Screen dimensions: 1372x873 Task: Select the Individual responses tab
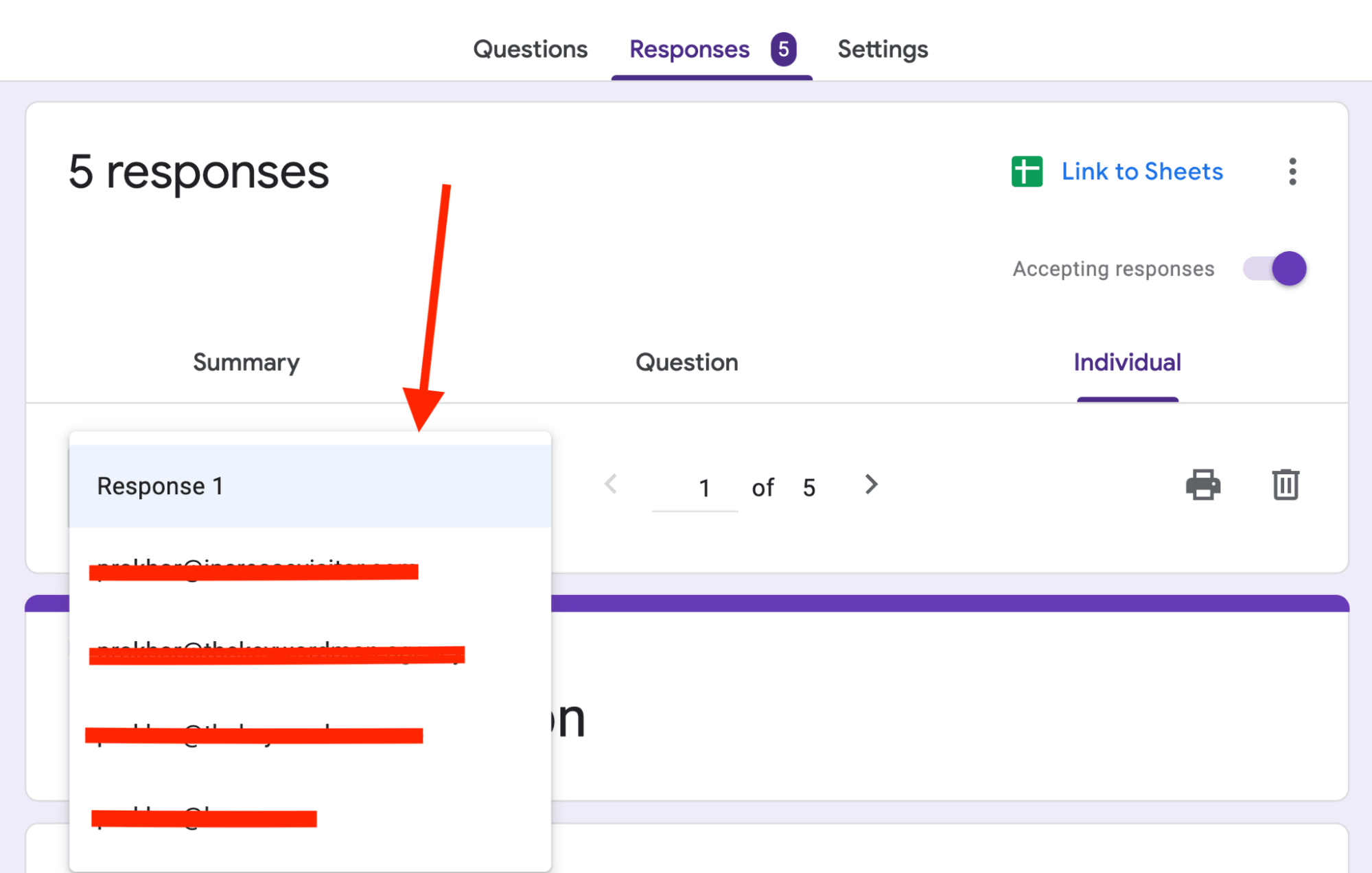pos(1127,362)
